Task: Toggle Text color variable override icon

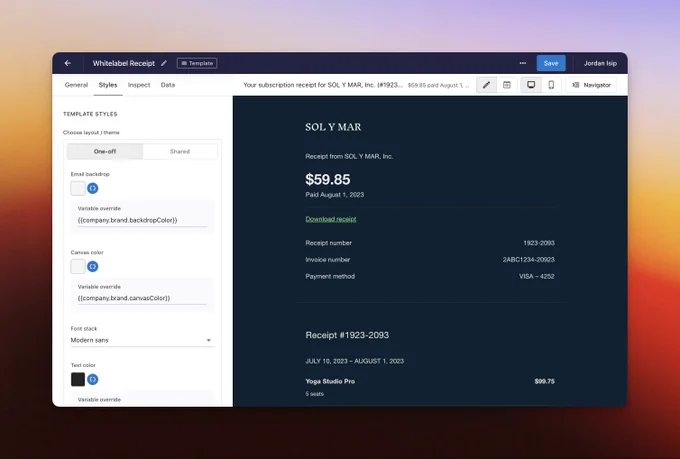Action: click(x=93, y=379)
